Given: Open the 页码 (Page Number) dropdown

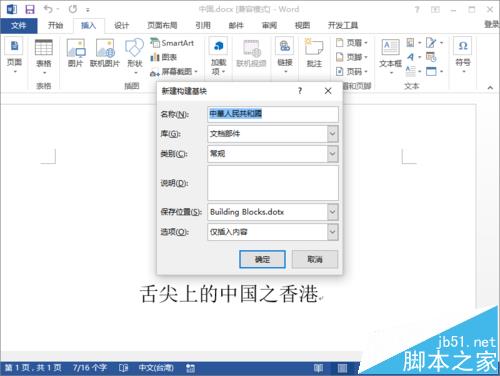Looking at the screenshot, I should tap(352, 71).
